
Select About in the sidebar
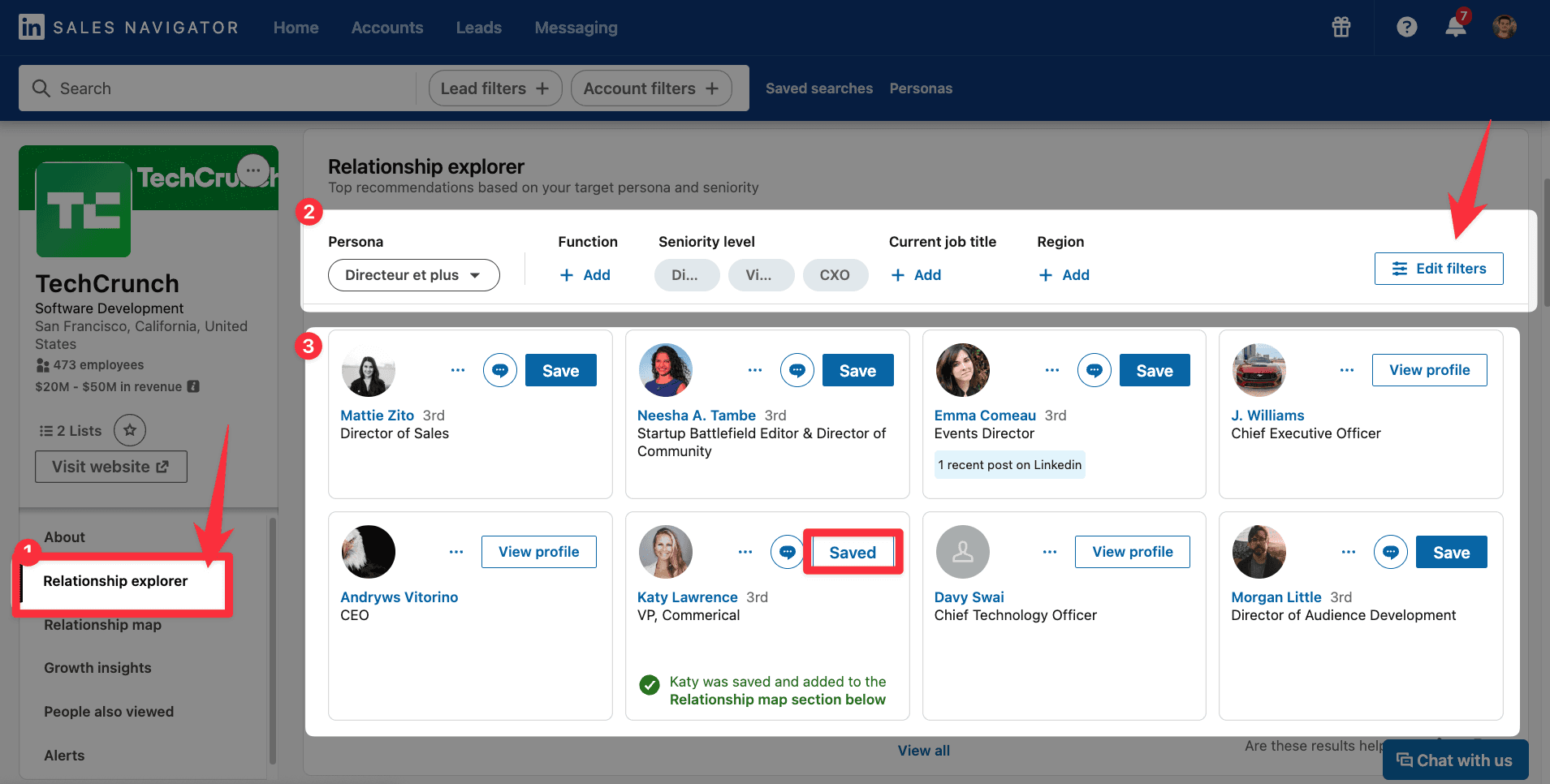click(x=65, y=537)
